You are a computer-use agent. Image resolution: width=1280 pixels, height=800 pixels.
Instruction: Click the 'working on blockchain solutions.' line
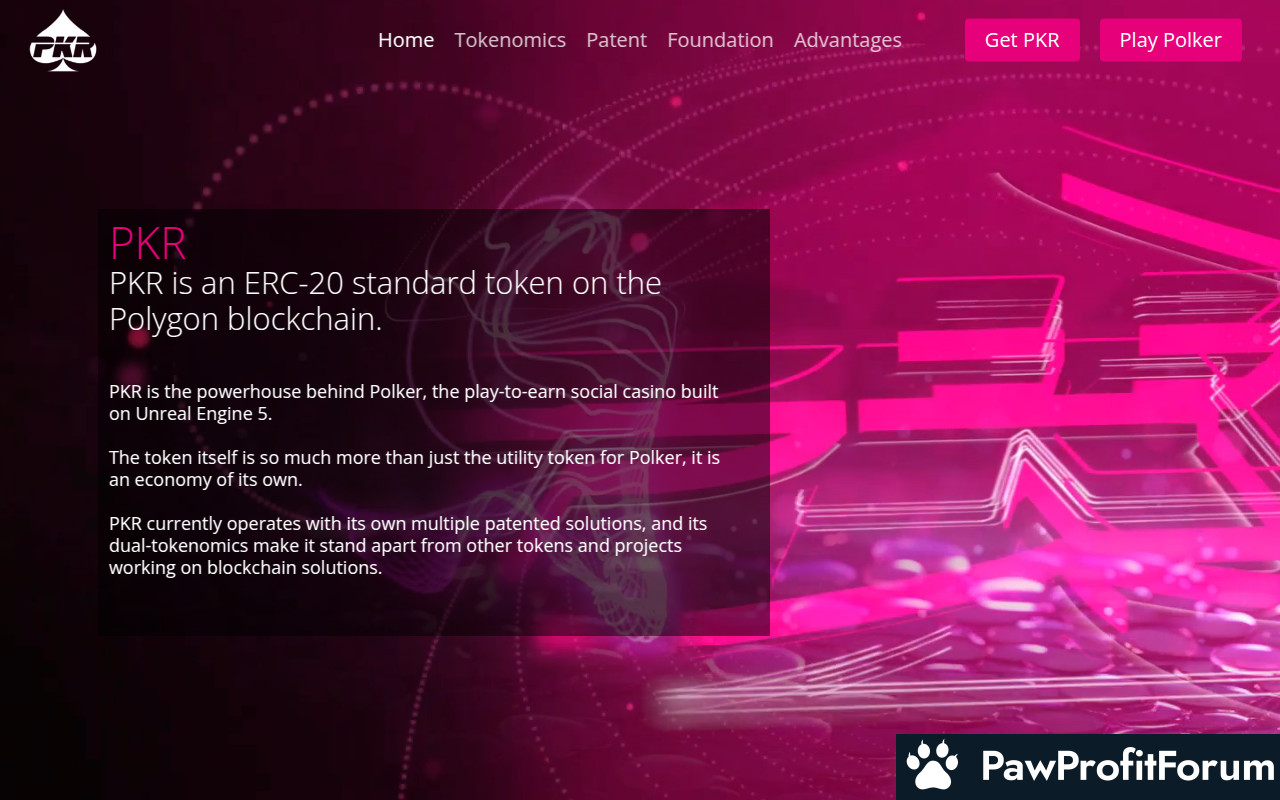[x=245, y=567]
